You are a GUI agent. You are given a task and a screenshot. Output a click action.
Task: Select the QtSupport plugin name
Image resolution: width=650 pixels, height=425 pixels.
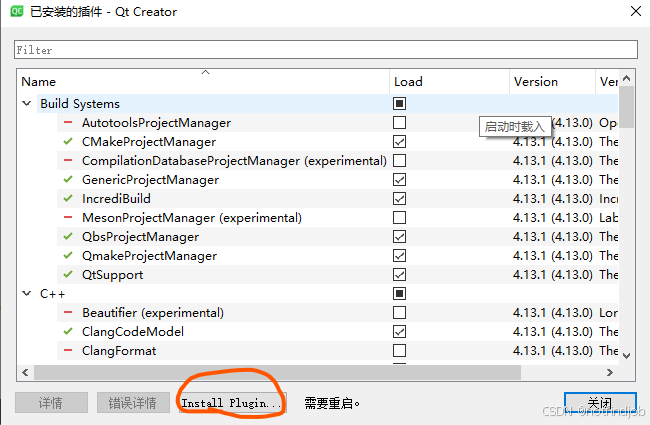tap(112, 274)
